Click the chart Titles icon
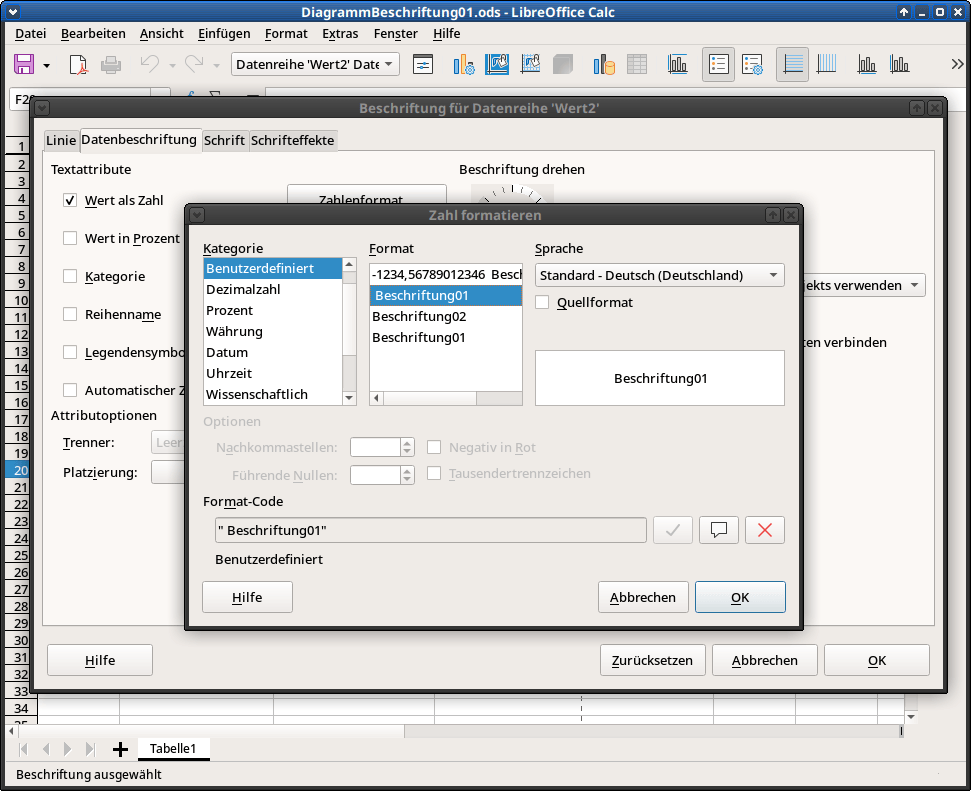The height and width of the screenshot is (791, 971). (x=677, y=64)
